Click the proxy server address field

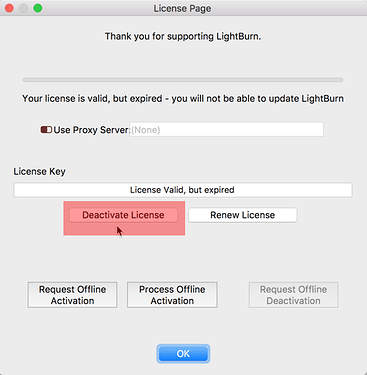click(226, 129)
